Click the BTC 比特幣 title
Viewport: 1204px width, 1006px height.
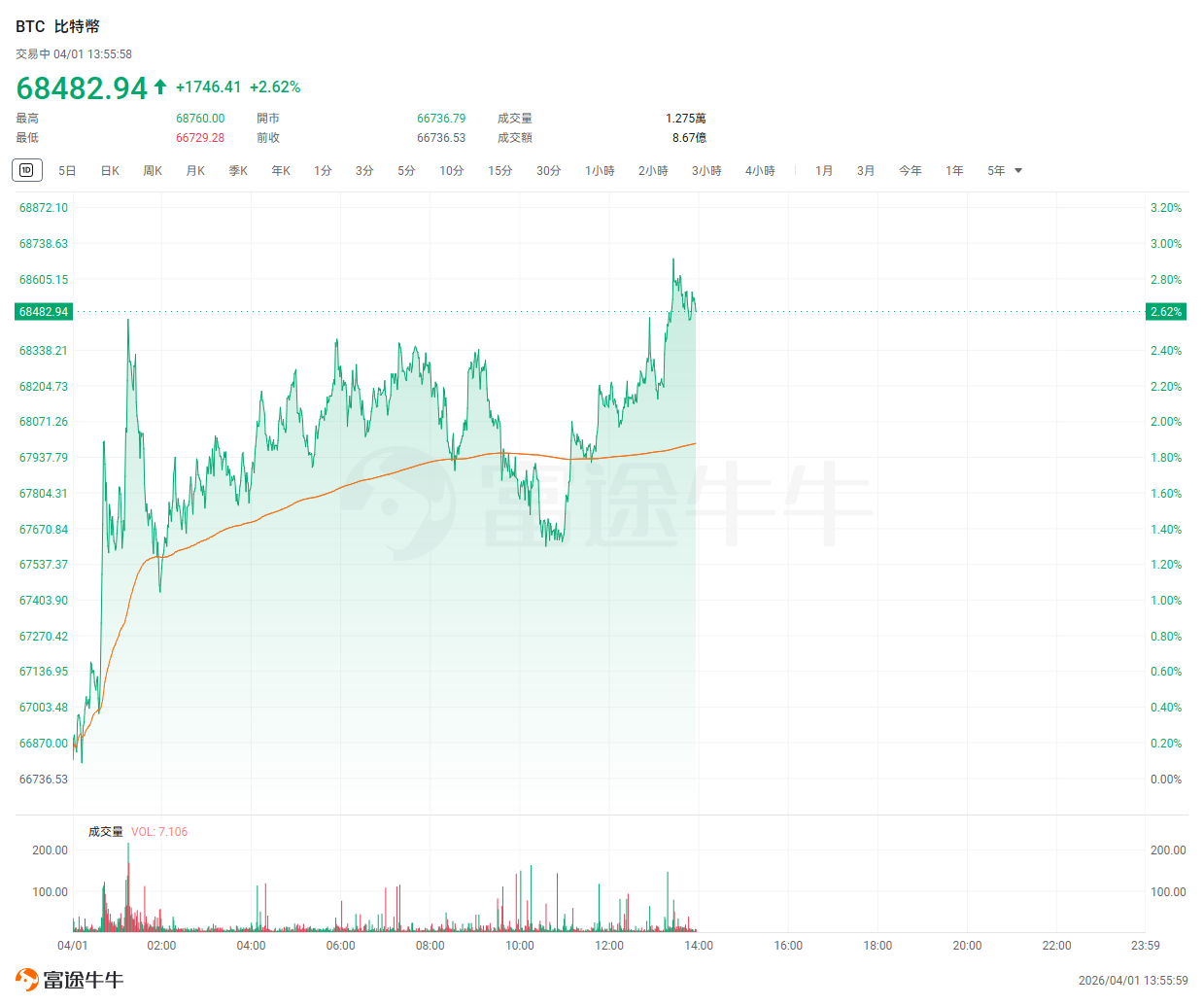tap(57, 26)
